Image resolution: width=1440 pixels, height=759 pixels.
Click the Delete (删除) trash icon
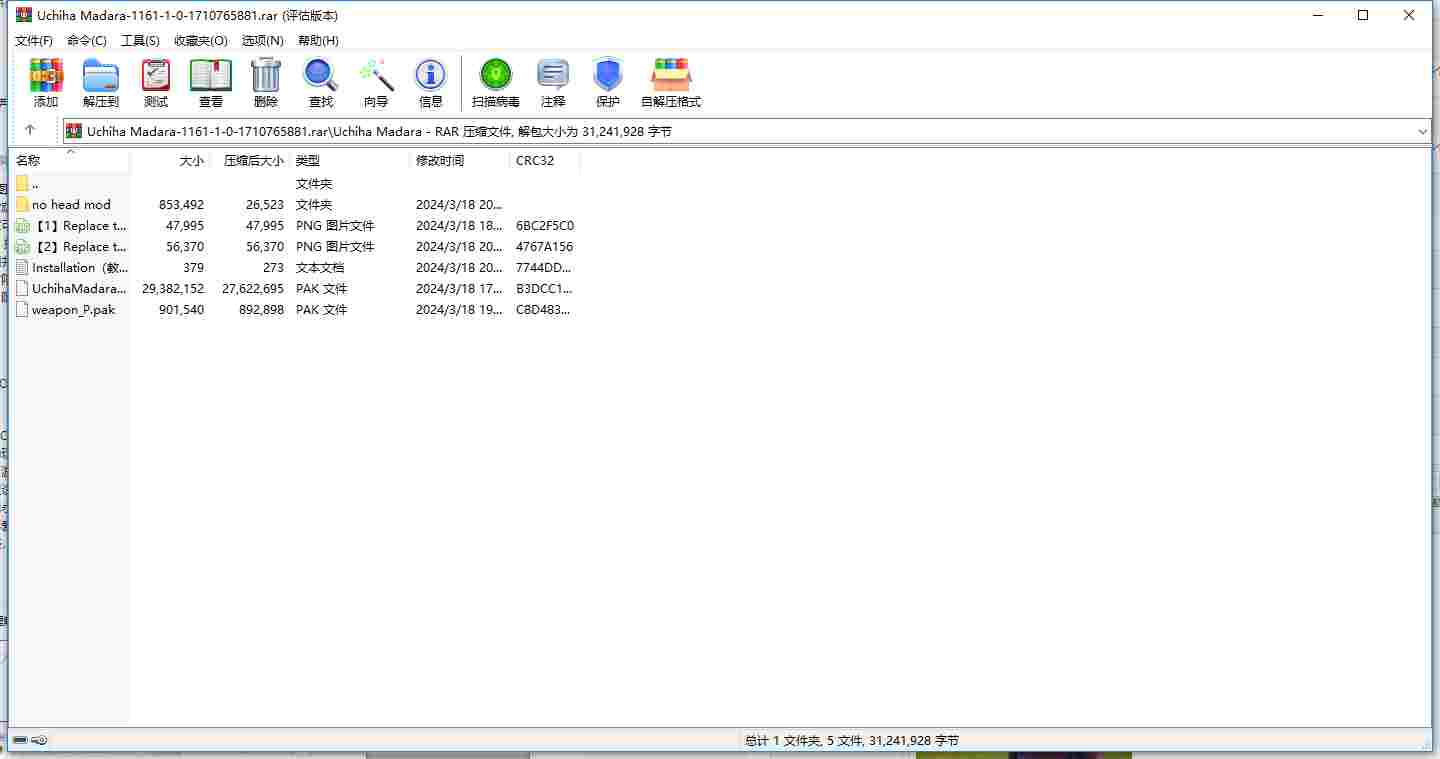(x=266, y=76)
